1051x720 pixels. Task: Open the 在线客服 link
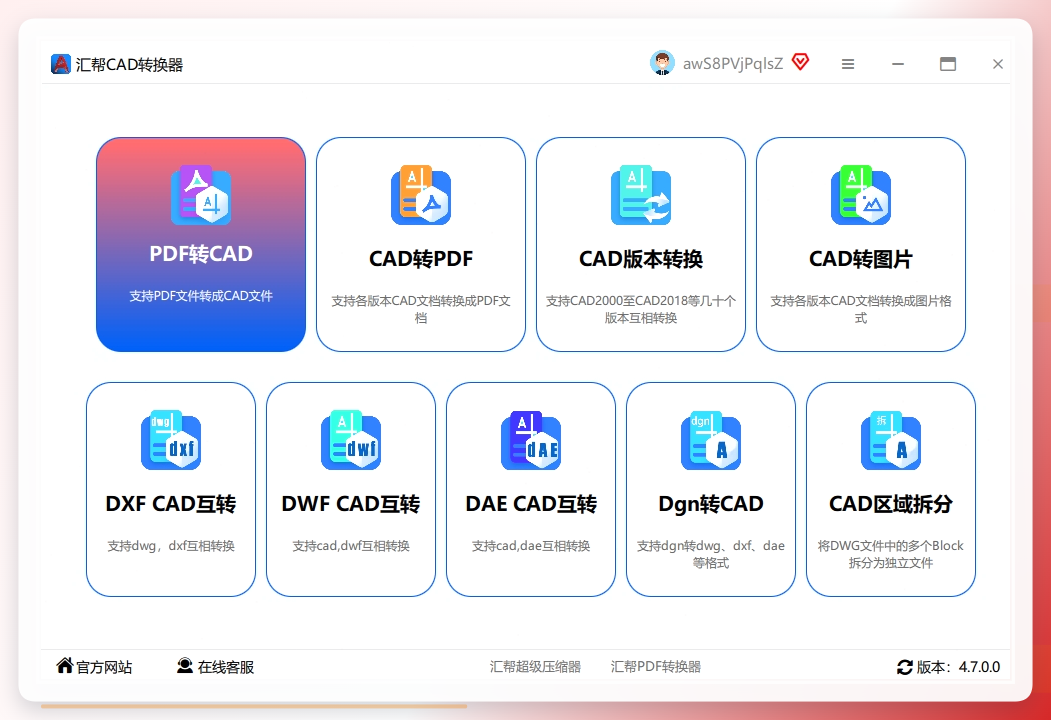coord(226,667)
